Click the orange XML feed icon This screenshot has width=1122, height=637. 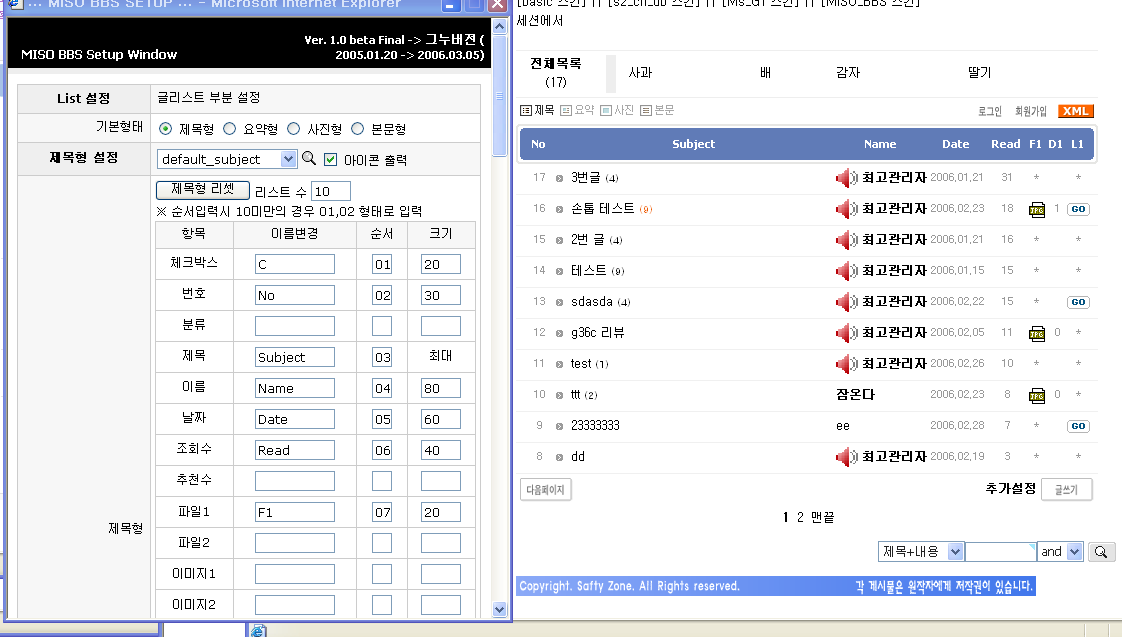click(1076, 111)
